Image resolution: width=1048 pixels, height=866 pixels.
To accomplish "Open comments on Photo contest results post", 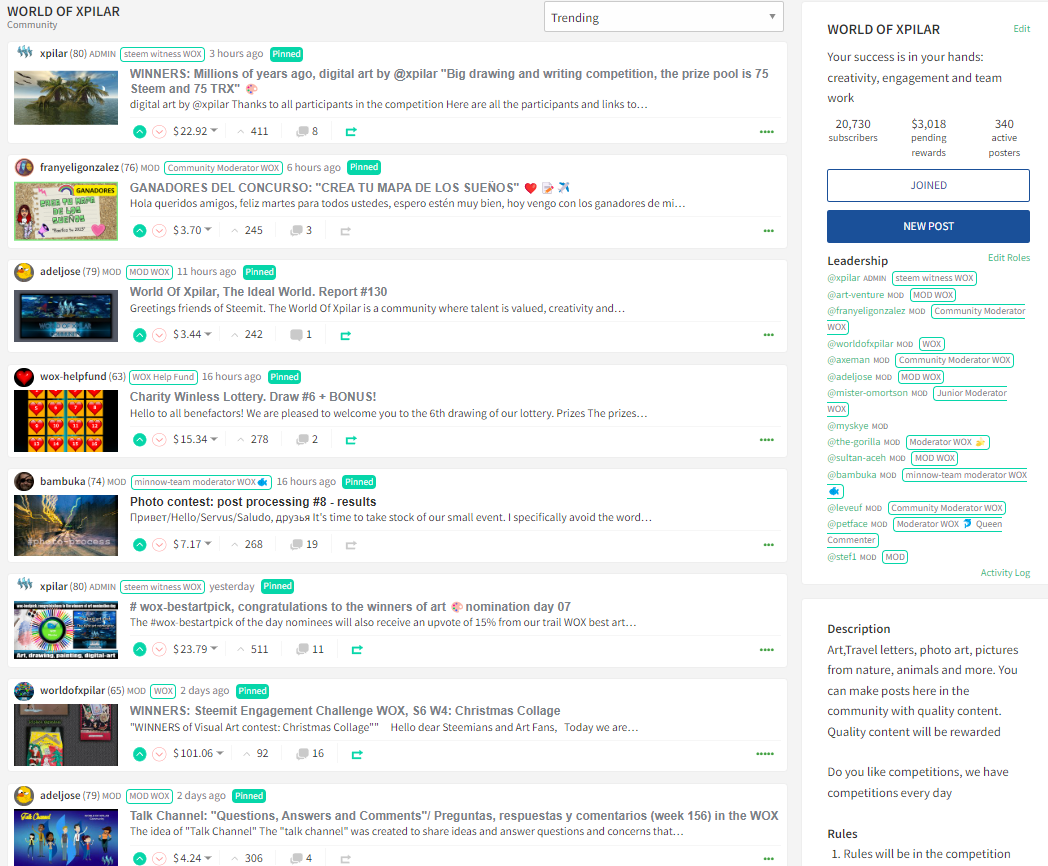I will [304, 544].
